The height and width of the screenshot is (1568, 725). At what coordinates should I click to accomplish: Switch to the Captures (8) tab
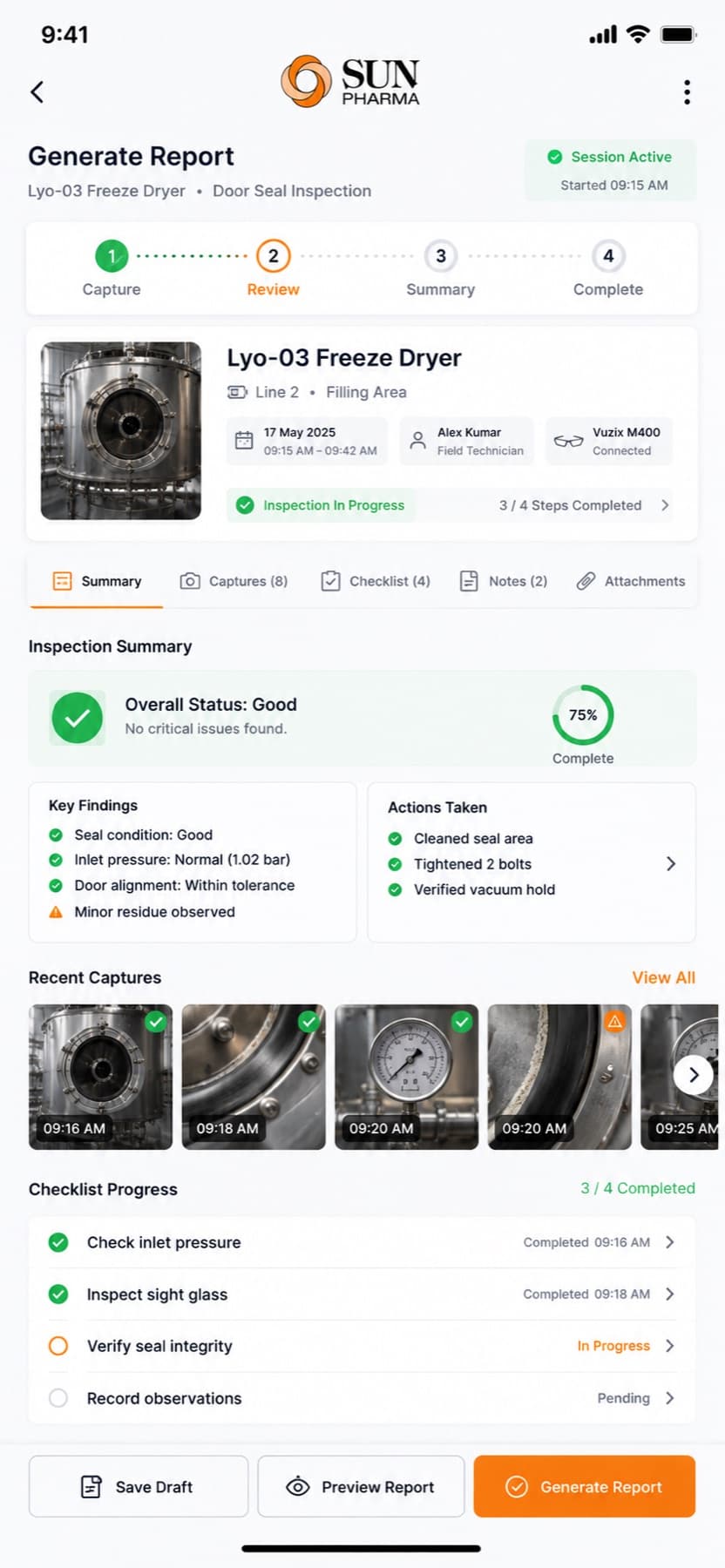[234, 581]
